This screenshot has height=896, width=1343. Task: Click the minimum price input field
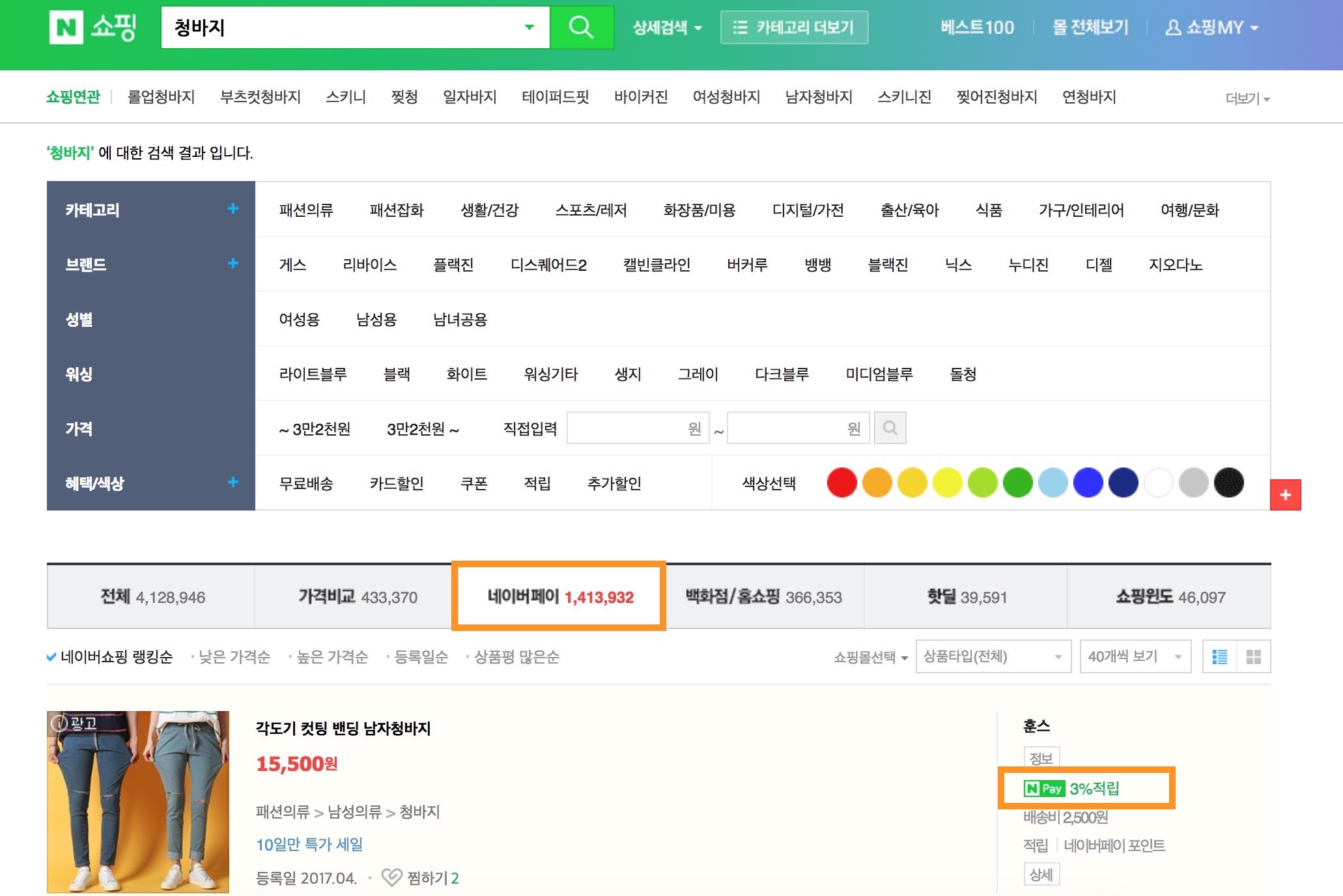pyautogui.click(x=638, y=428)
